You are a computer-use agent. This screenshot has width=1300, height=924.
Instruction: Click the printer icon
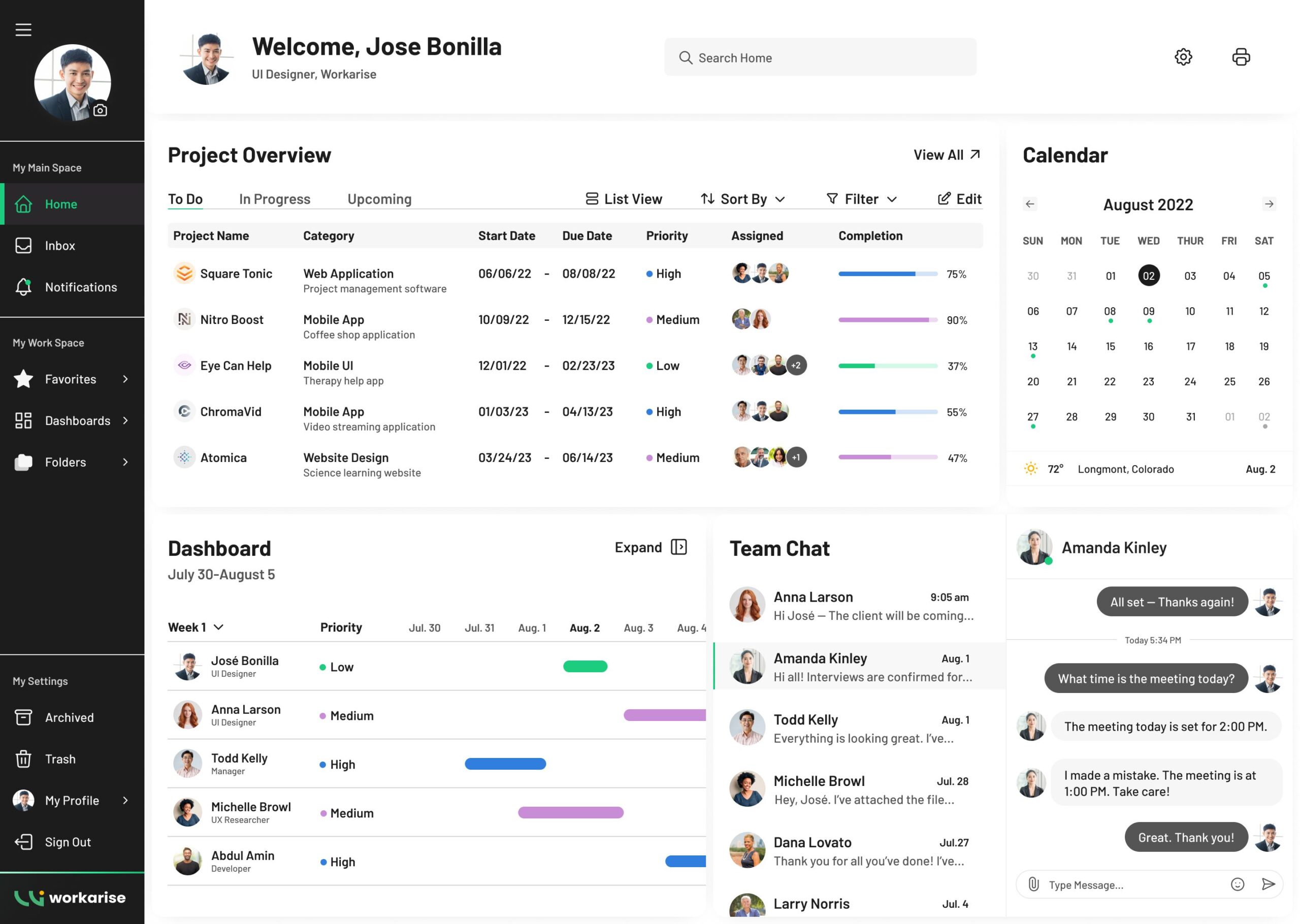pyautogui.click(x=1241, y=57)
